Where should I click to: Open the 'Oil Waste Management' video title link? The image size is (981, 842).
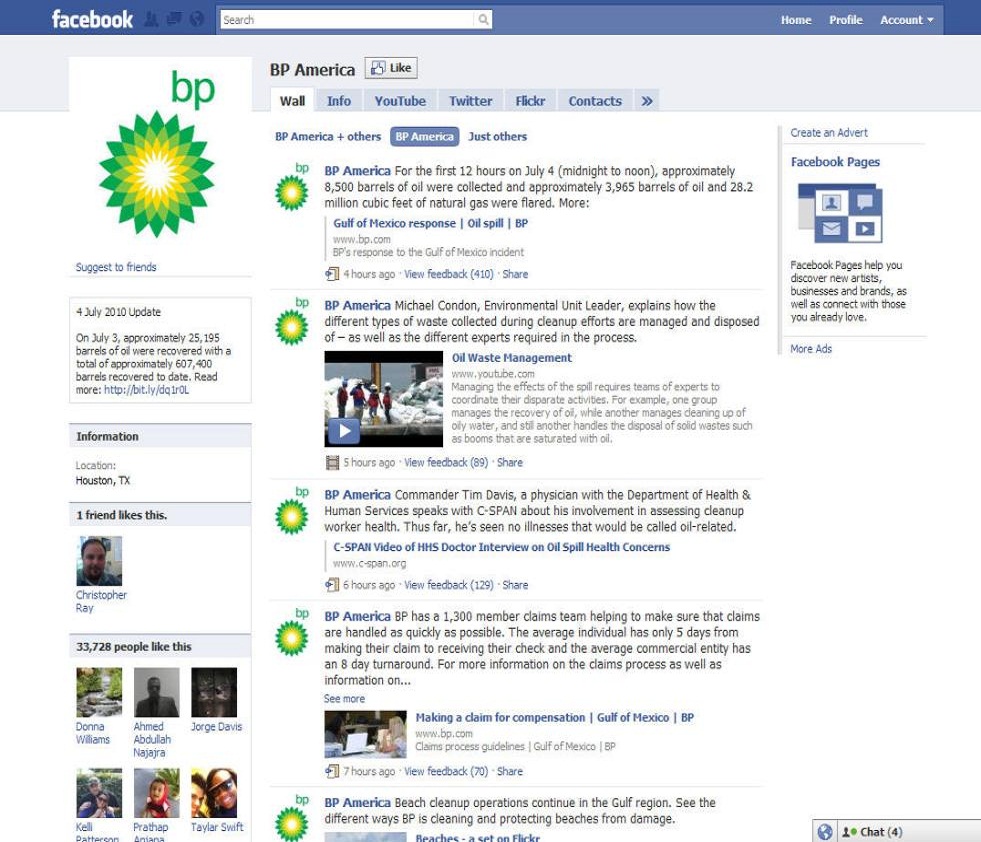(512, 358)
